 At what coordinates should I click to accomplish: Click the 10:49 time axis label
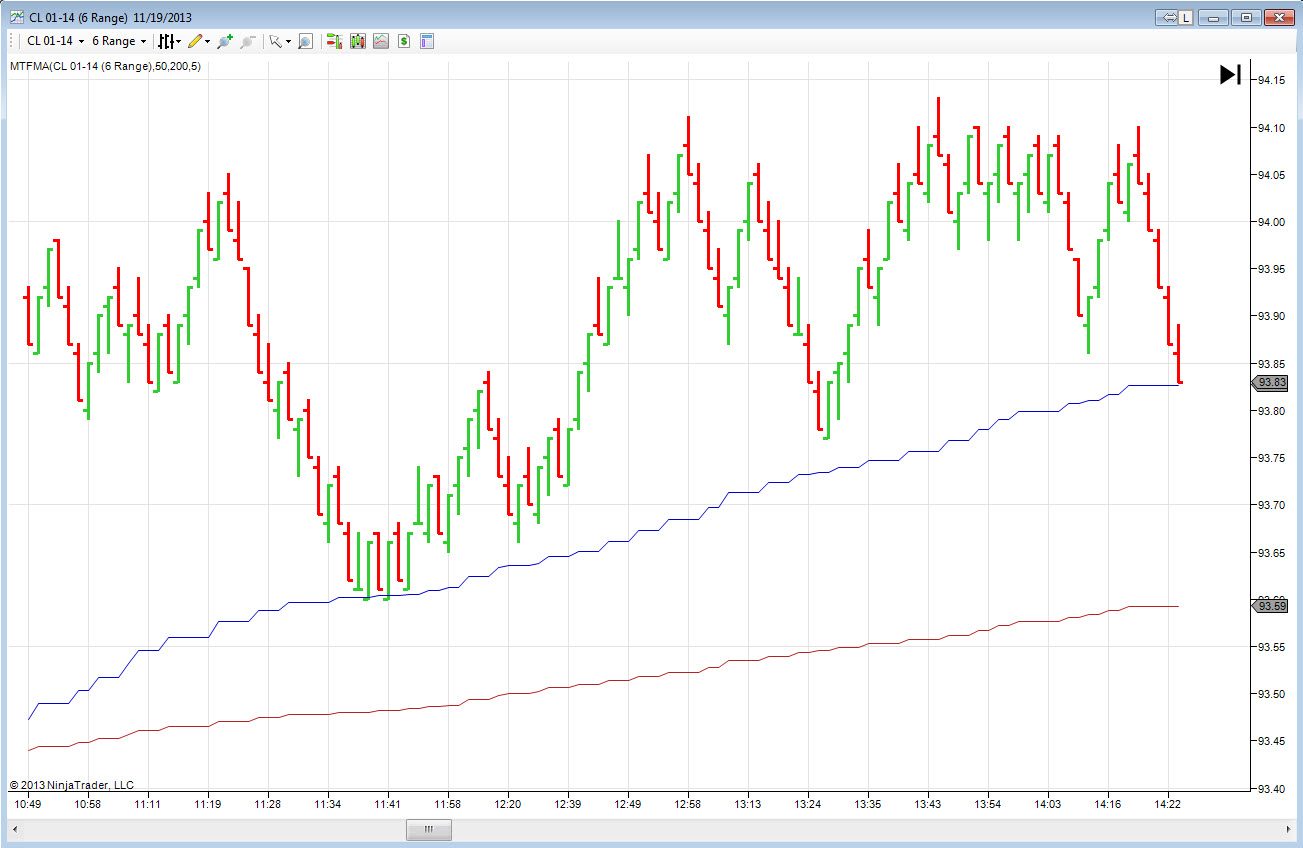click(28, 804)
